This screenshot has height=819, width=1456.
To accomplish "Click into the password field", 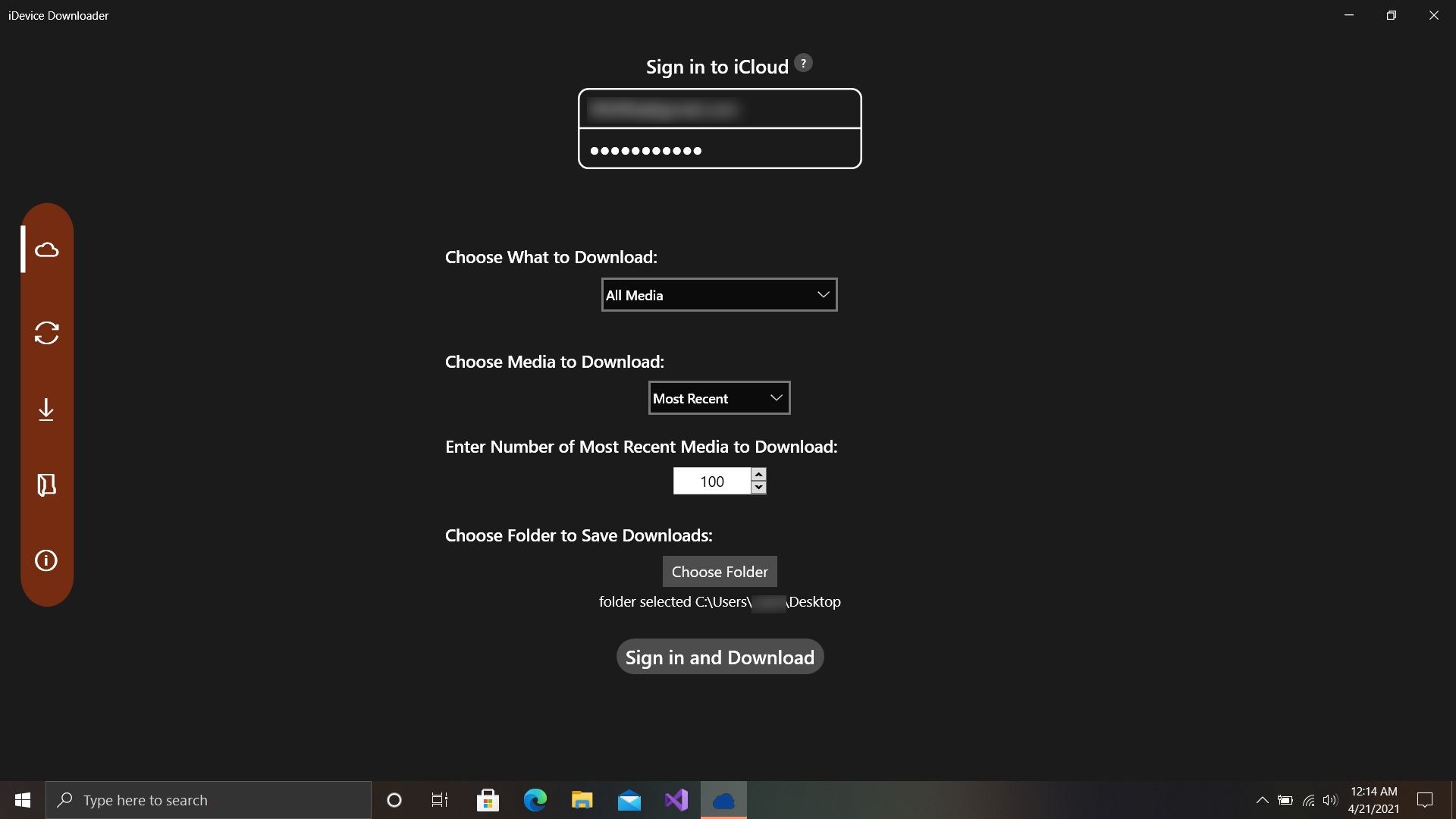I will [719, 150].
